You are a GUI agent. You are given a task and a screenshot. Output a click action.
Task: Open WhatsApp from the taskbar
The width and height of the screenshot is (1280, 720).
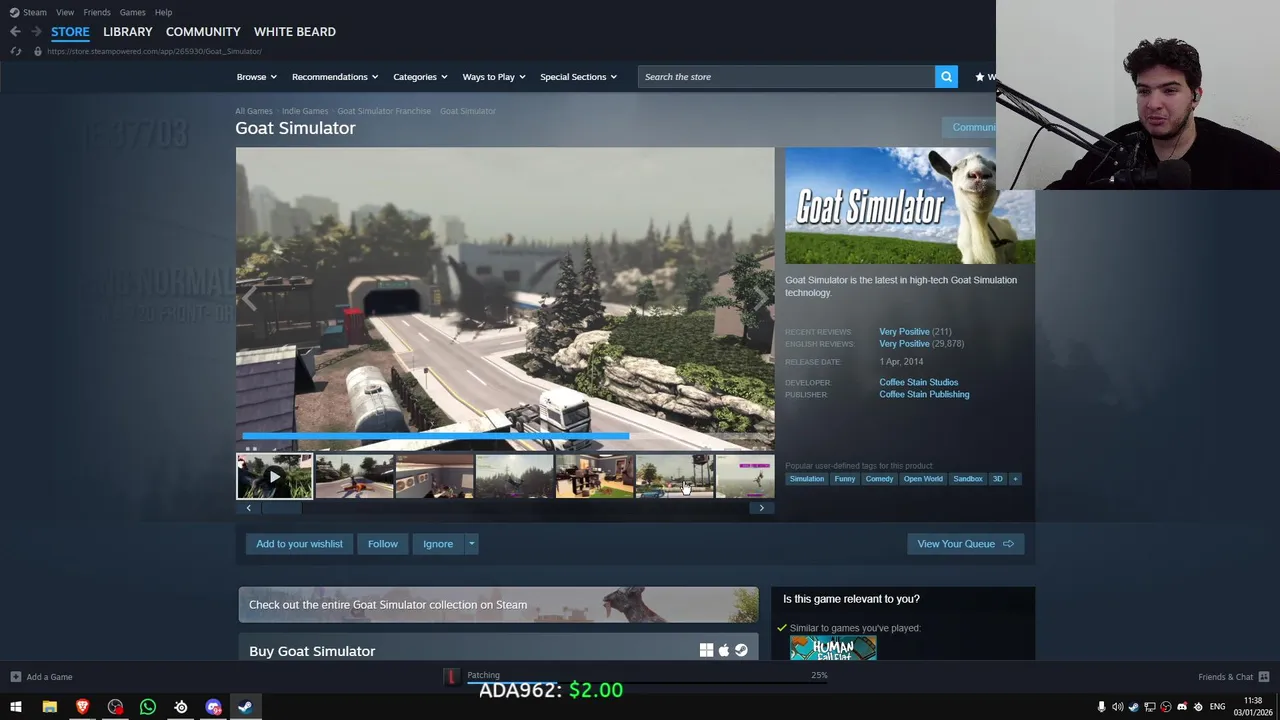pyautogui.click(x=148, y=707)
